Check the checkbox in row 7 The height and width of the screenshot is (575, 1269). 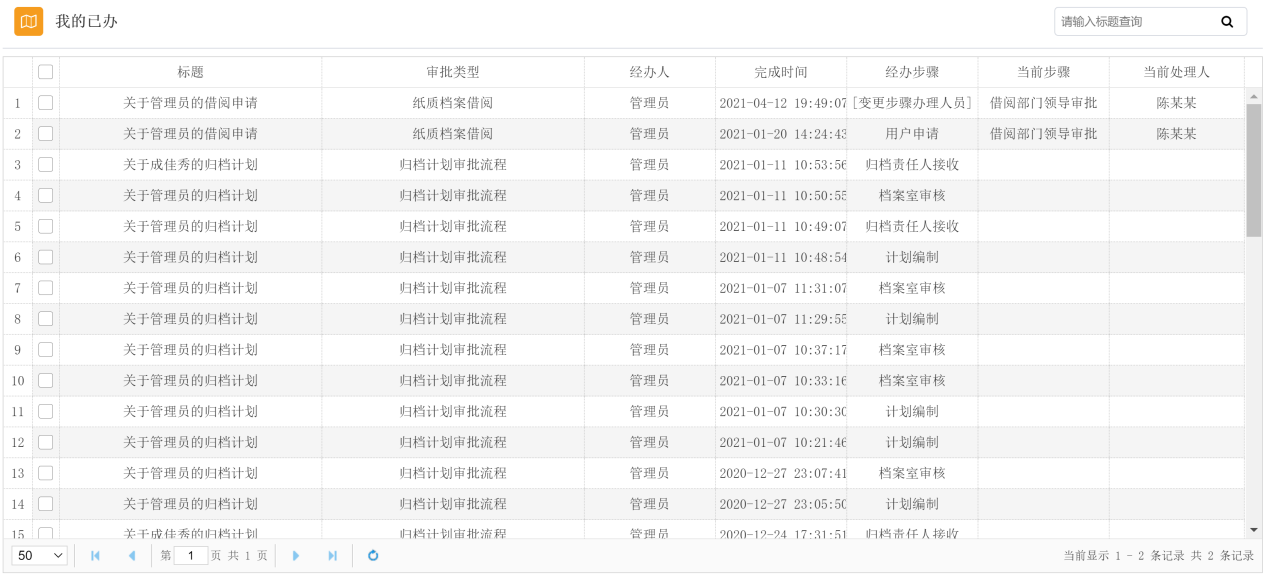point(46,288)
